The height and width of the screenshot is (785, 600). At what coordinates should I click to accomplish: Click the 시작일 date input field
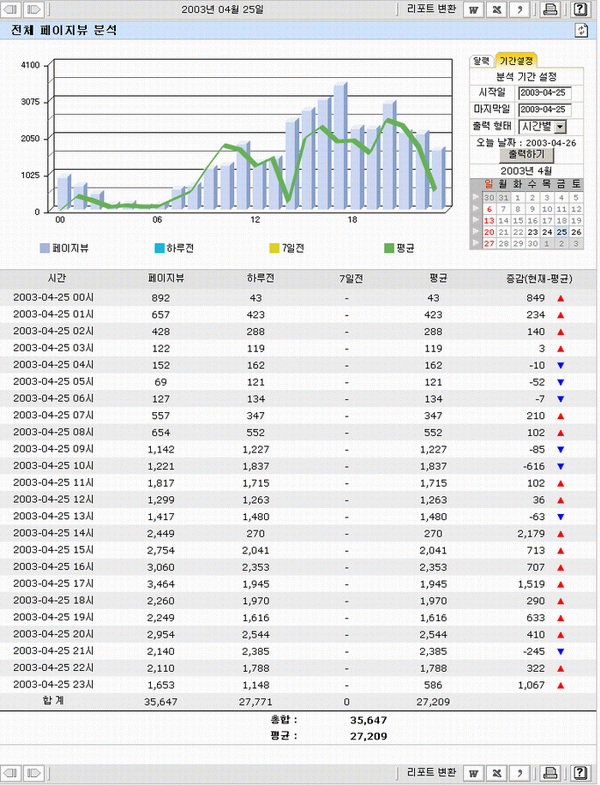click(543, 93)
